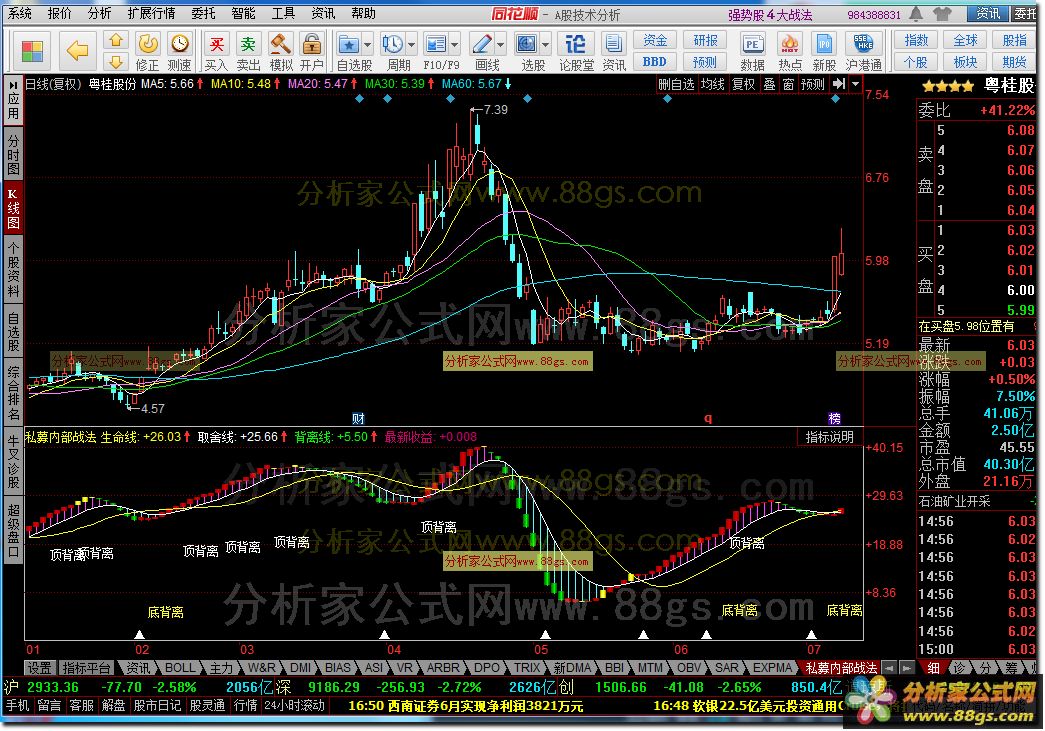Click the notification bell icon
The height and width of the screenshot is (731, 1045).
click(x=916, y=13)
